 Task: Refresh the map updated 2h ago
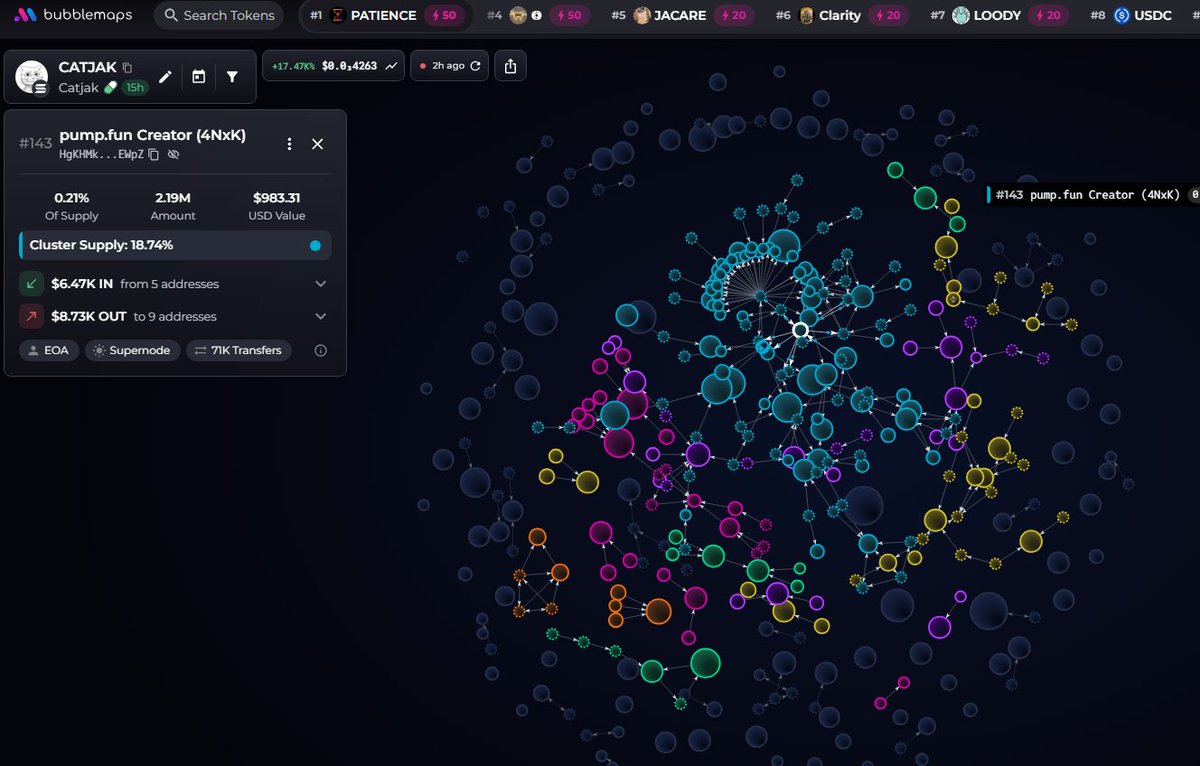coord(475,66)
